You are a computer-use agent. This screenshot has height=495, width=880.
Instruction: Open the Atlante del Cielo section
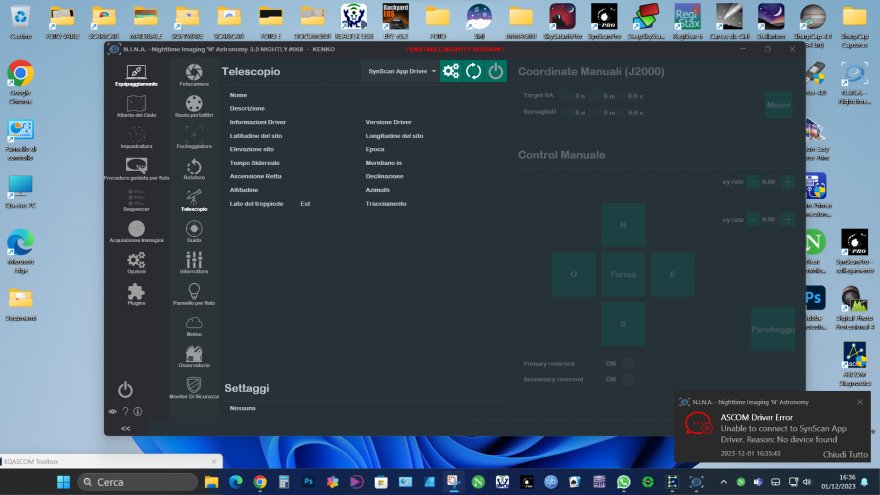pyautogui.click(x=136, y=107)
